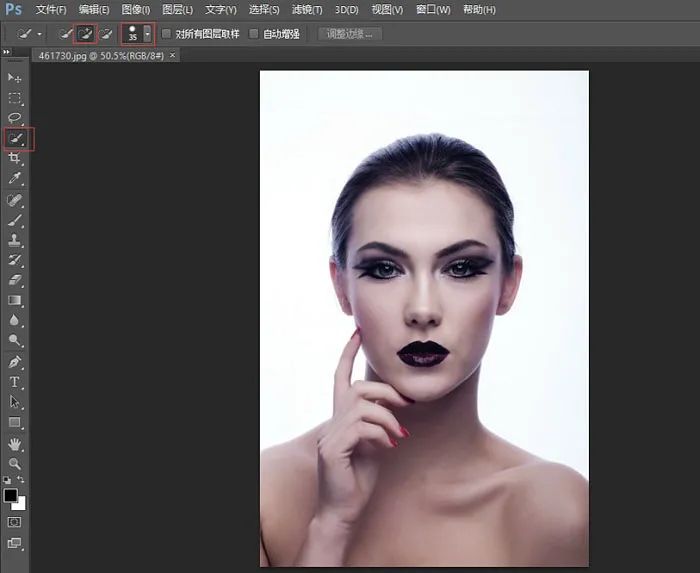Select the Rectangular Marquee tool
700x573 pixels.
[15, 98]
